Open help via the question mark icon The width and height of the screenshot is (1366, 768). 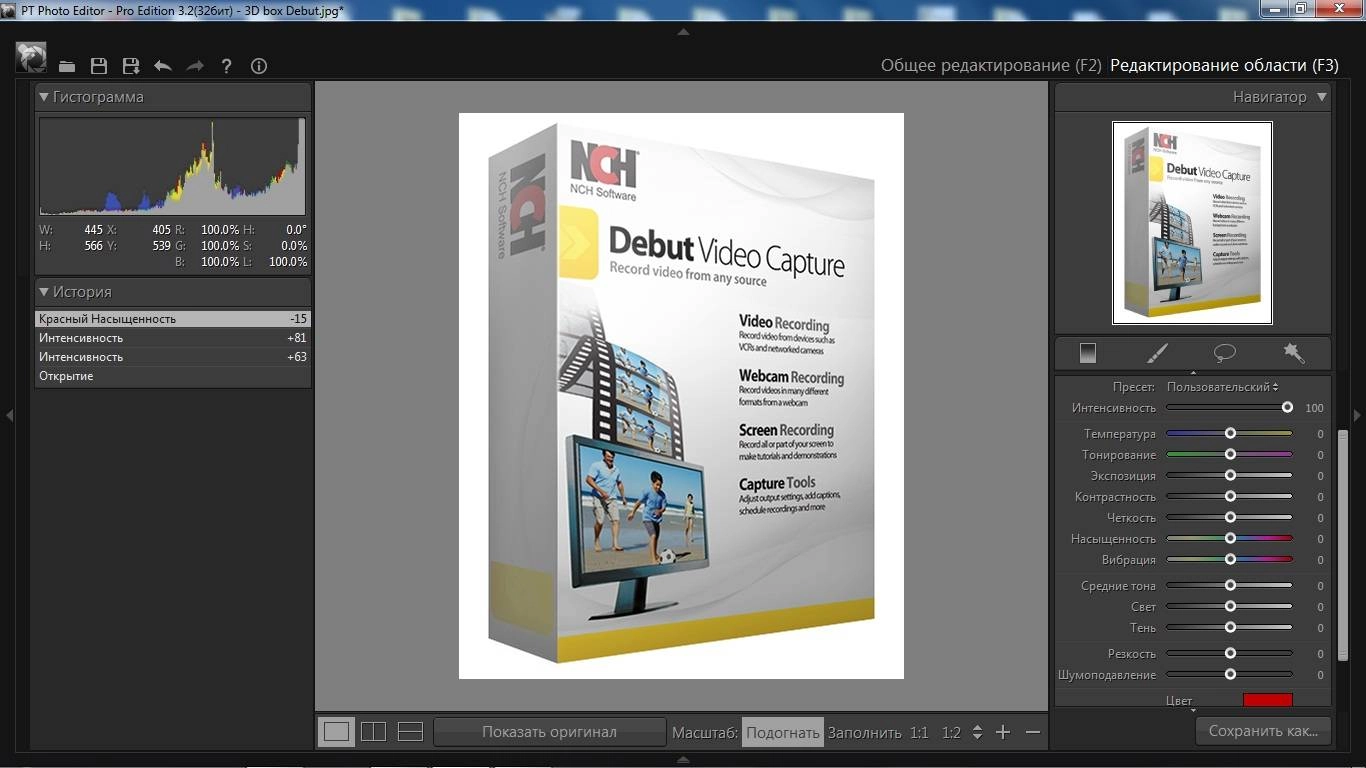(227, 66)
